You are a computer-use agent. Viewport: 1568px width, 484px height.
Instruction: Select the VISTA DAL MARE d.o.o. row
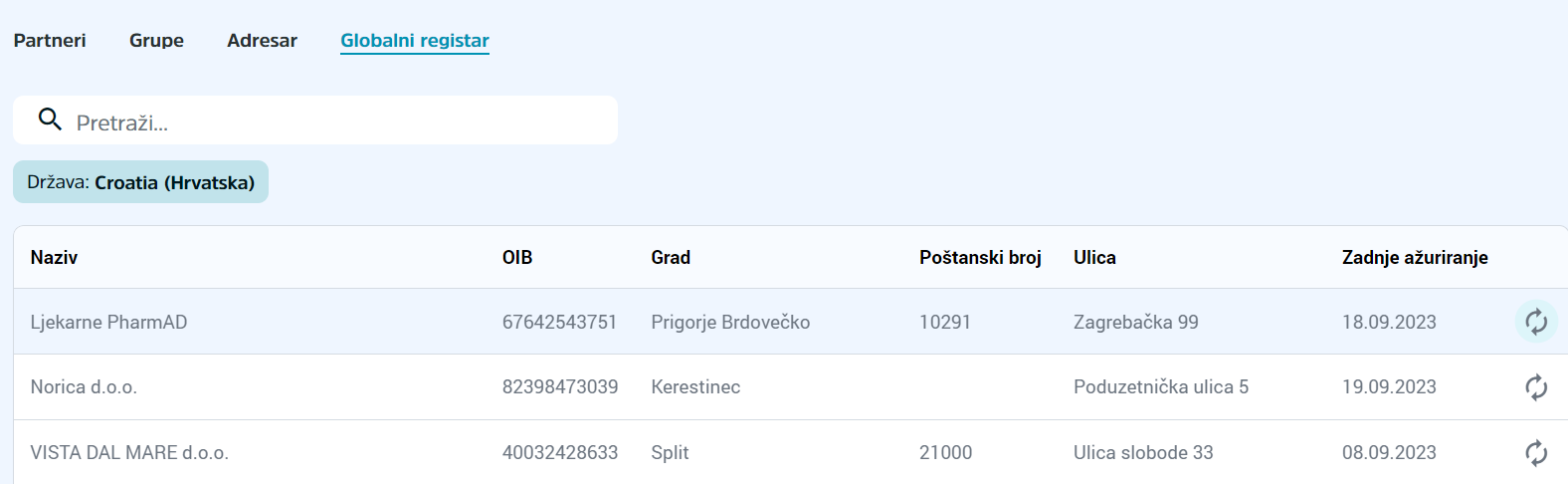coord(790,452)
